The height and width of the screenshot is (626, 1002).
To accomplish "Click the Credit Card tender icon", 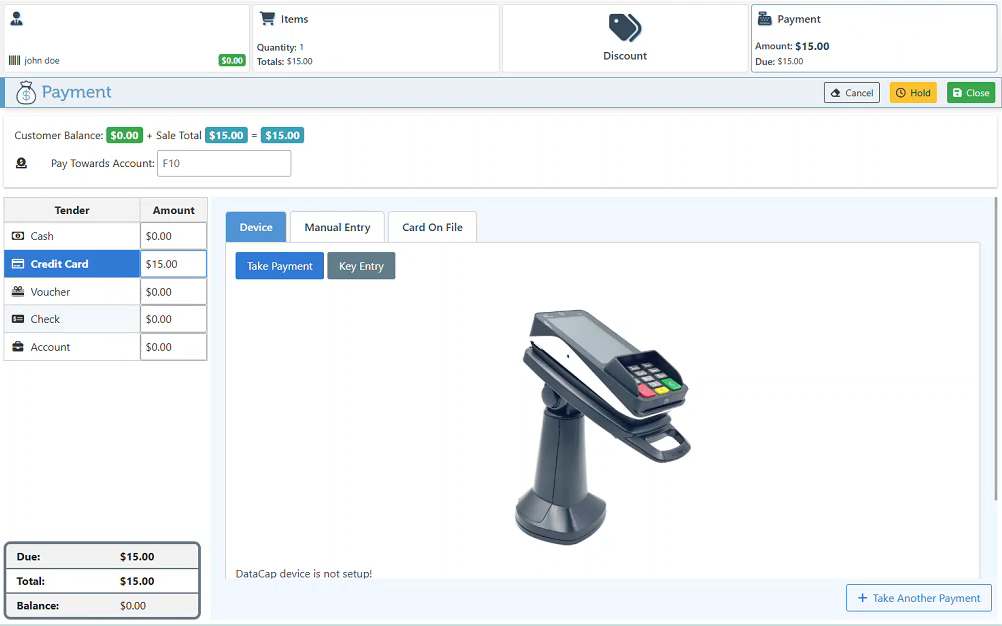I will 18,264.
